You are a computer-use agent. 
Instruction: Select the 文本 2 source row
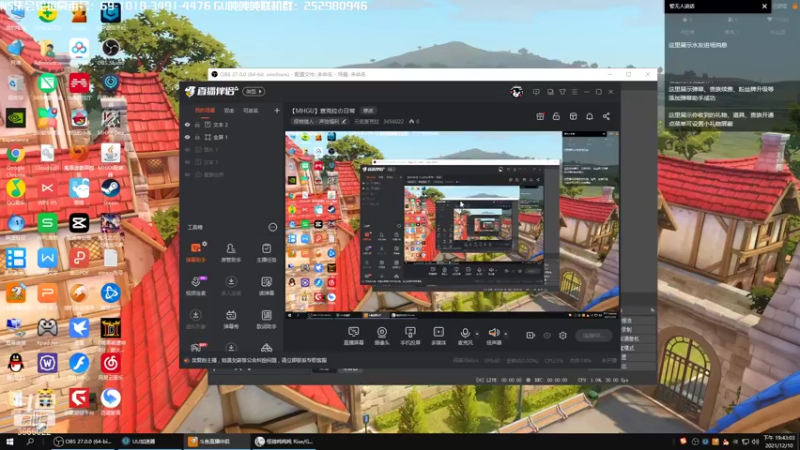pyautogui.click(x=232, y=124)
